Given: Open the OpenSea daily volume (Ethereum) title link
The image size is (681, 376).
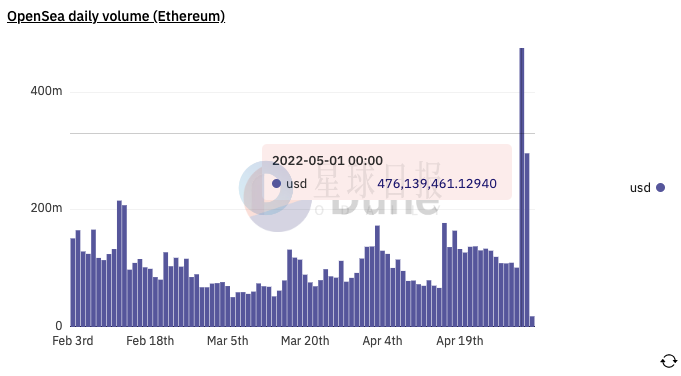Looking at the screenshot, I should tap(116, 16).
